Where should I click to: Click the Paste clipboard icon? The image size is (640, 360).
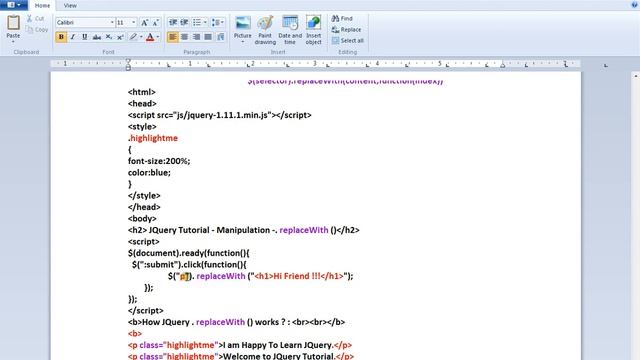click(13, 22)
